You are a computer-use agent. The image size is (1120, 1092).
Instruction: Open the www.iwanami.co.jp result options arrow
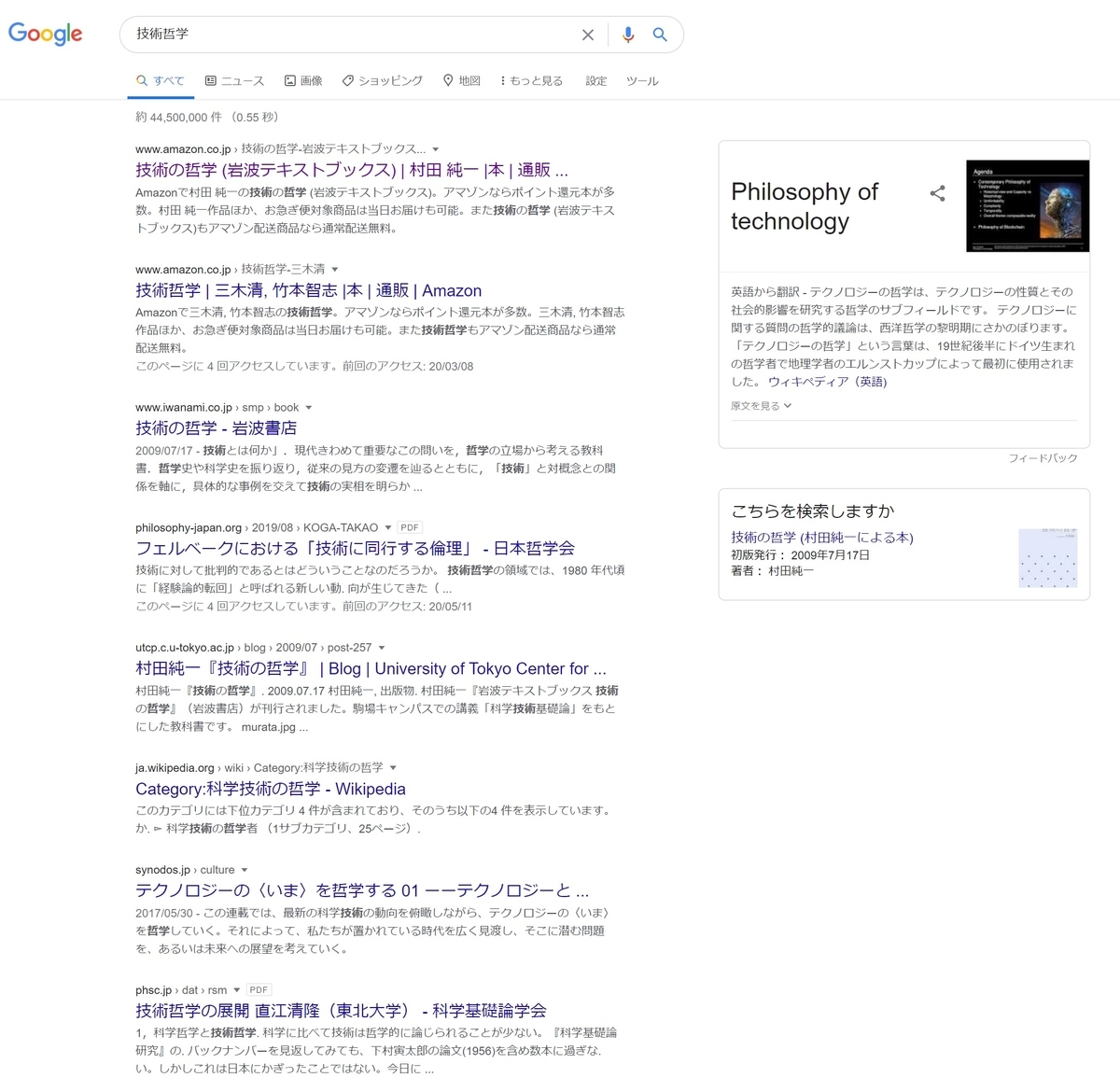[x=309, y=408]
